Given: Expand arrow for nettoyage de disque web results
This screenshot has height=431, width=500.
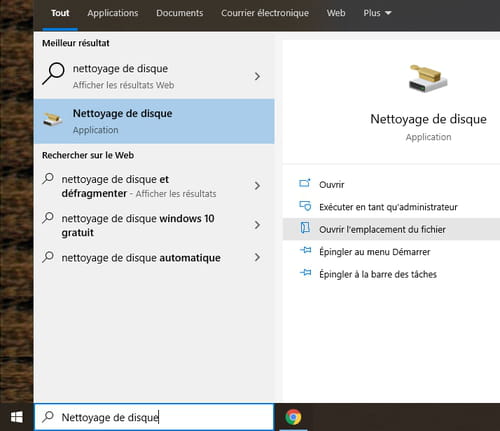Looking at the screenshot, I should [x=257, y=76].
